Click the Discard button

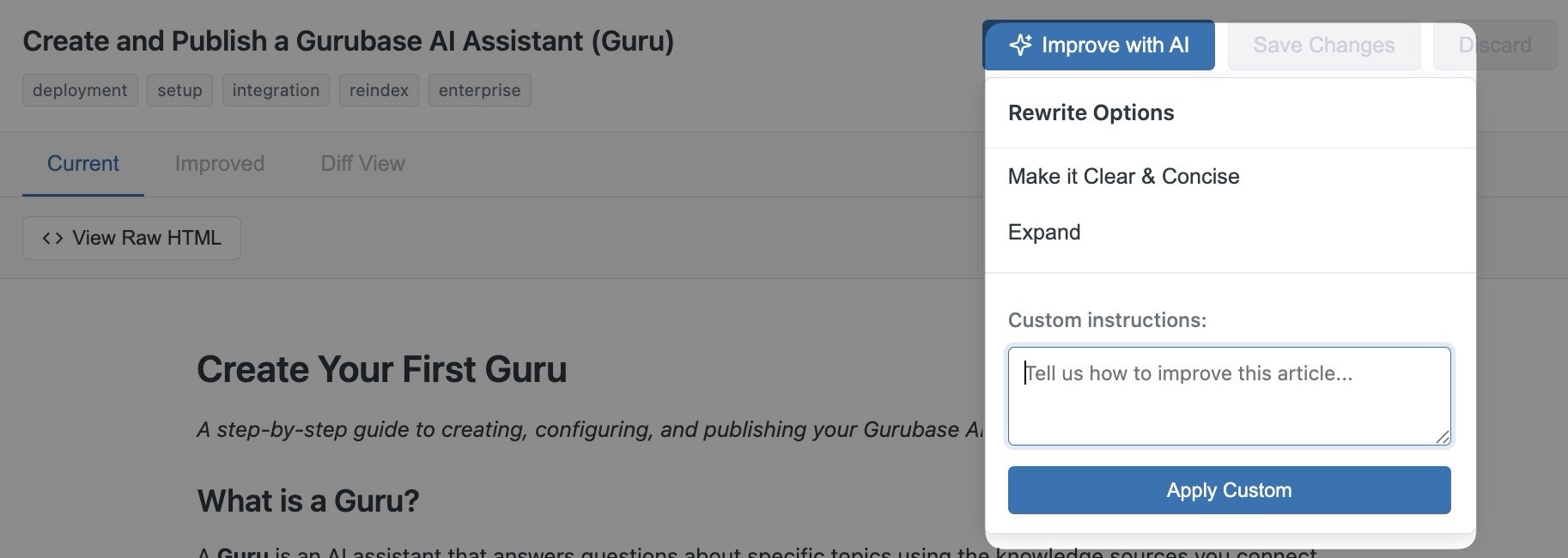pyautogui.click(x=1495, y=45)
